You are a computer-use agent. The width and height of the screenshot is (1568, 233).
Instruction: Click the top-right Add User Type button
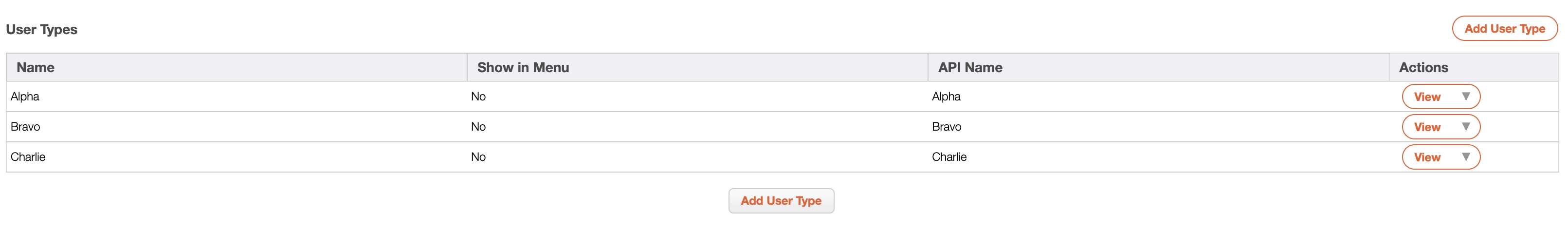1504,29
